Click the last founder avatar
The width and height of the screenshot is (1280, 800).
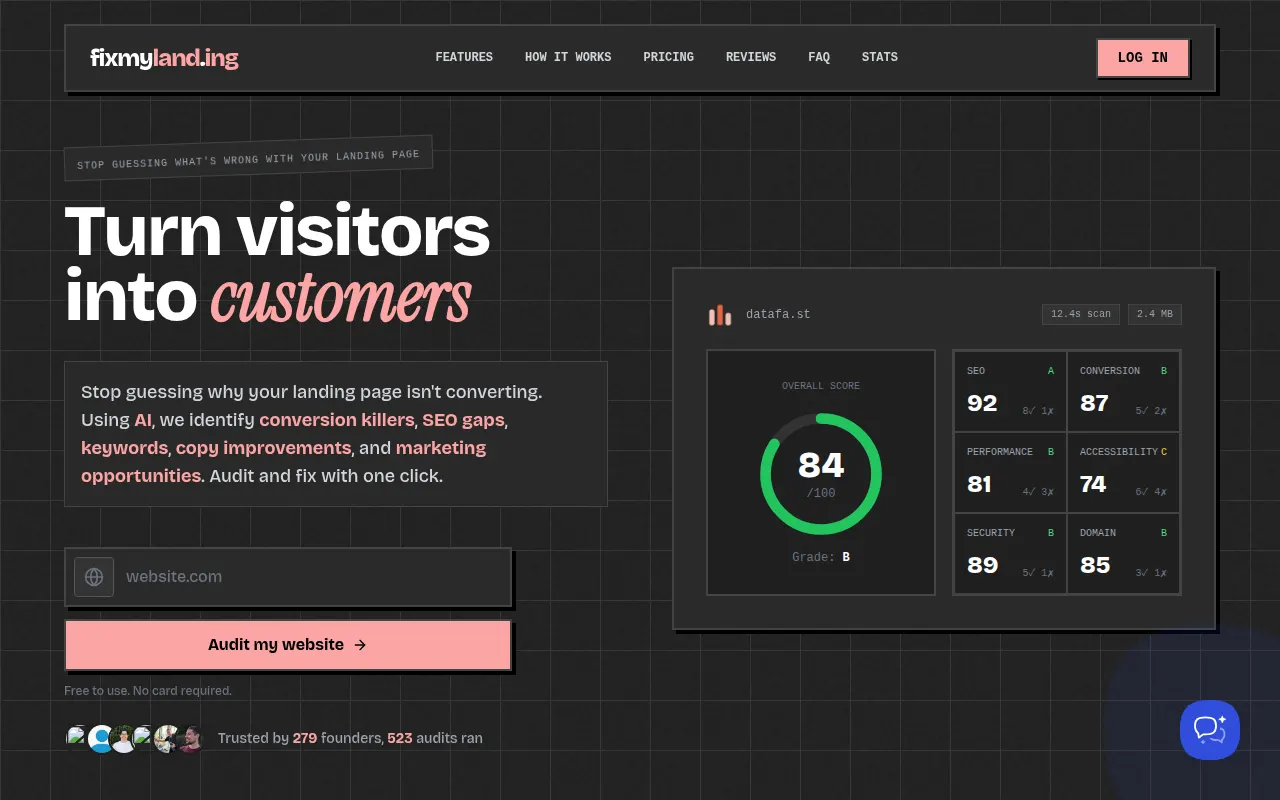click(x=190, y=739)
